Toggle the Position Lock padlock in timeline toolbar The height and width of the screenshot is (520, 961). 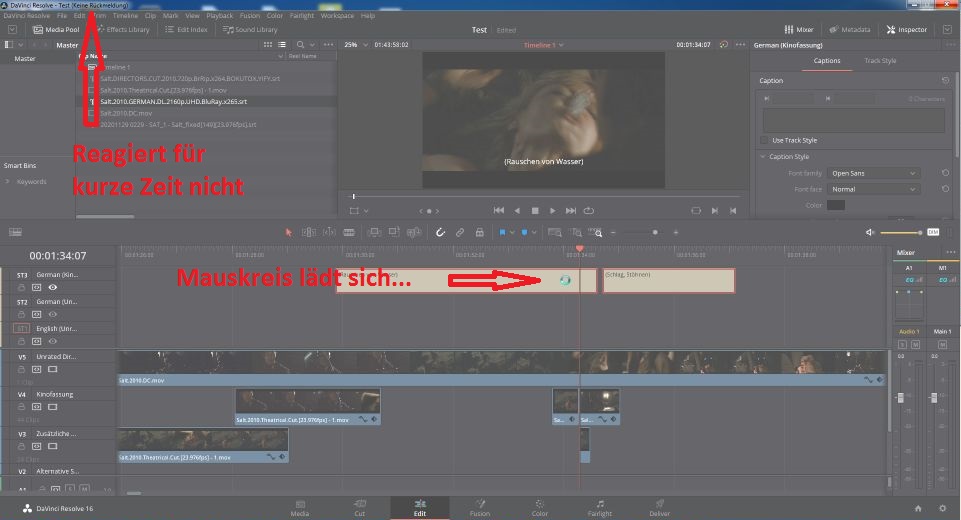click(x=479, y=232)
